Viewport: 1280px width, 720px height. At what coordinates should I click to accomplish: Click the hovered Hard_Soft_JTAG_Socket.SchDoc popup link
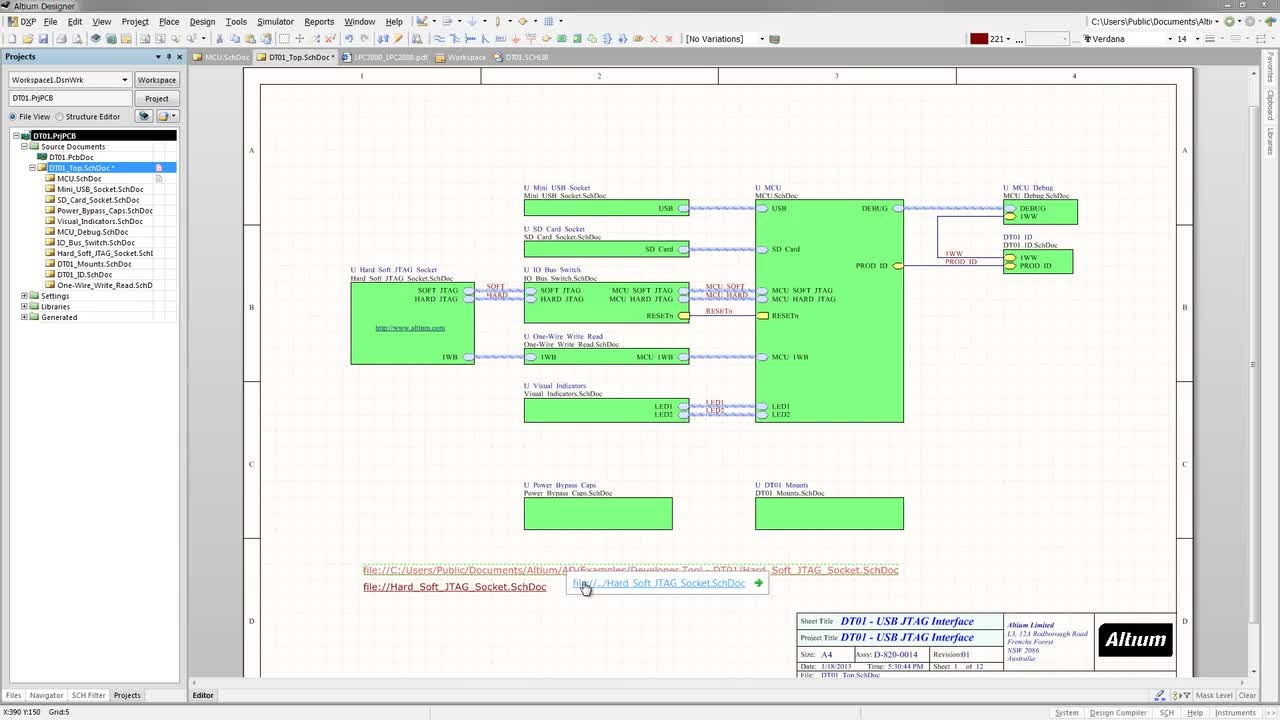(659, 583)
